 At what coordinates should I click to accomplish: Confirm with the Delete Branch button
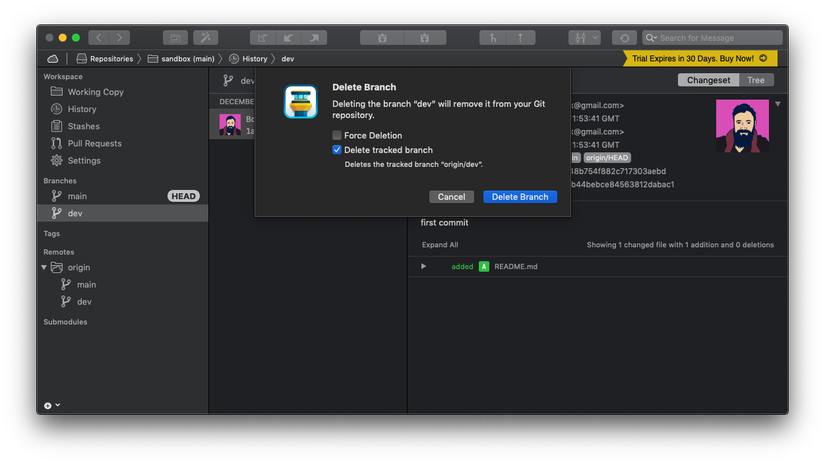tap(519, 197)
